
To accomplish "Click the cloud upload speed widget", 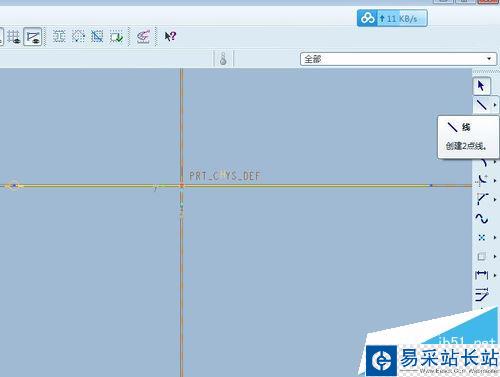I will click(x=392, y=18).
